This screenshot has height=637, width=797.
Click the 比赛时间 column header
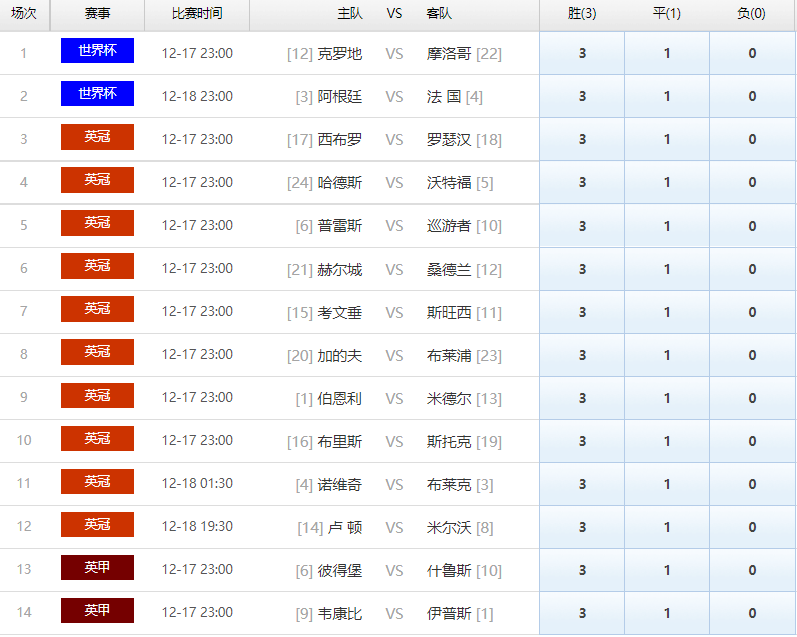197,14
